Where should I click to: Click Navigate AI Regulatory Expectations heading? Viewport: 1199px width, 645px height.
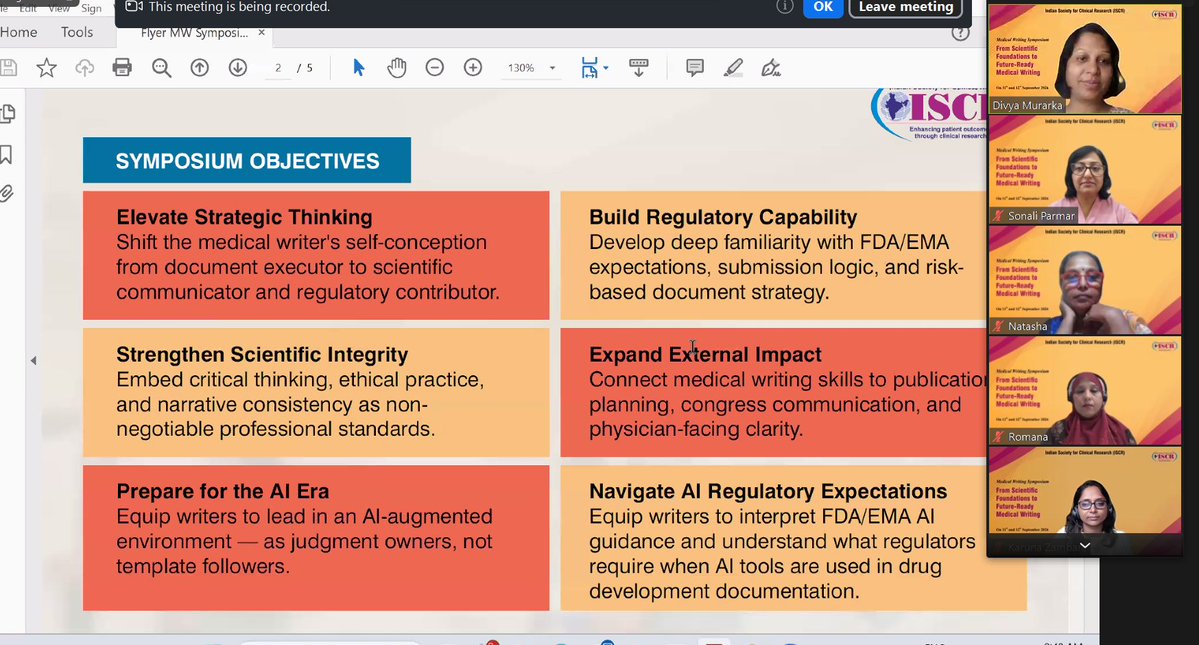[x=768, y=491]
